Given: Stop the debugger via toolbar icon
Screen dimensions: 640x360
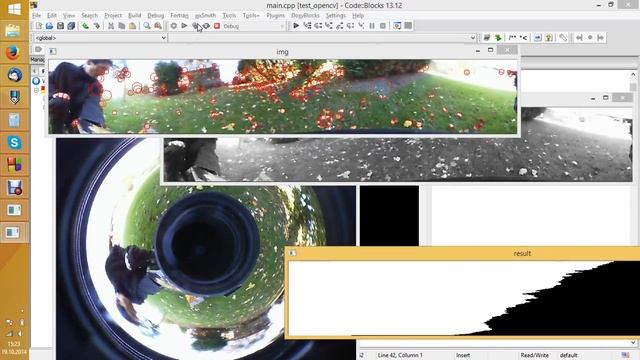Looking at the screenshot, I should pyautogui.click(x=383, y=26).
